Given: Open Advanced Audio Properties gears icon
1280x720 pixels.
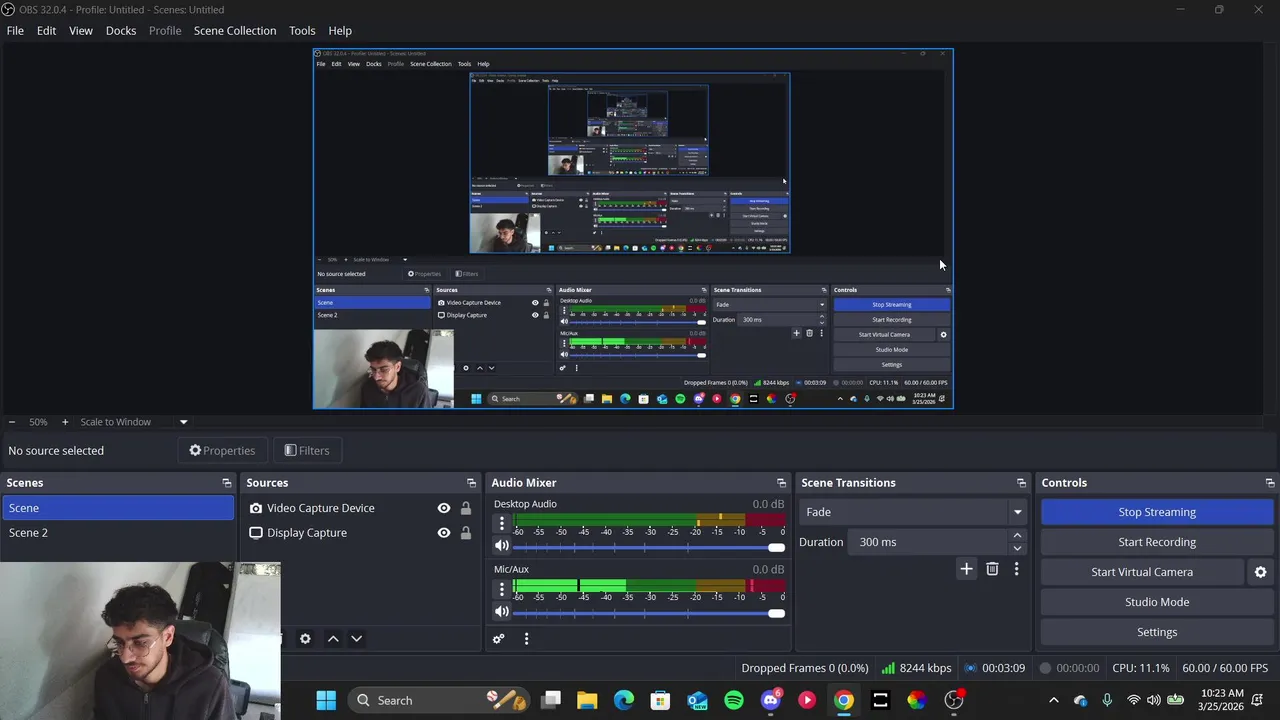Looking at the screenshot, I should (499, 639).
